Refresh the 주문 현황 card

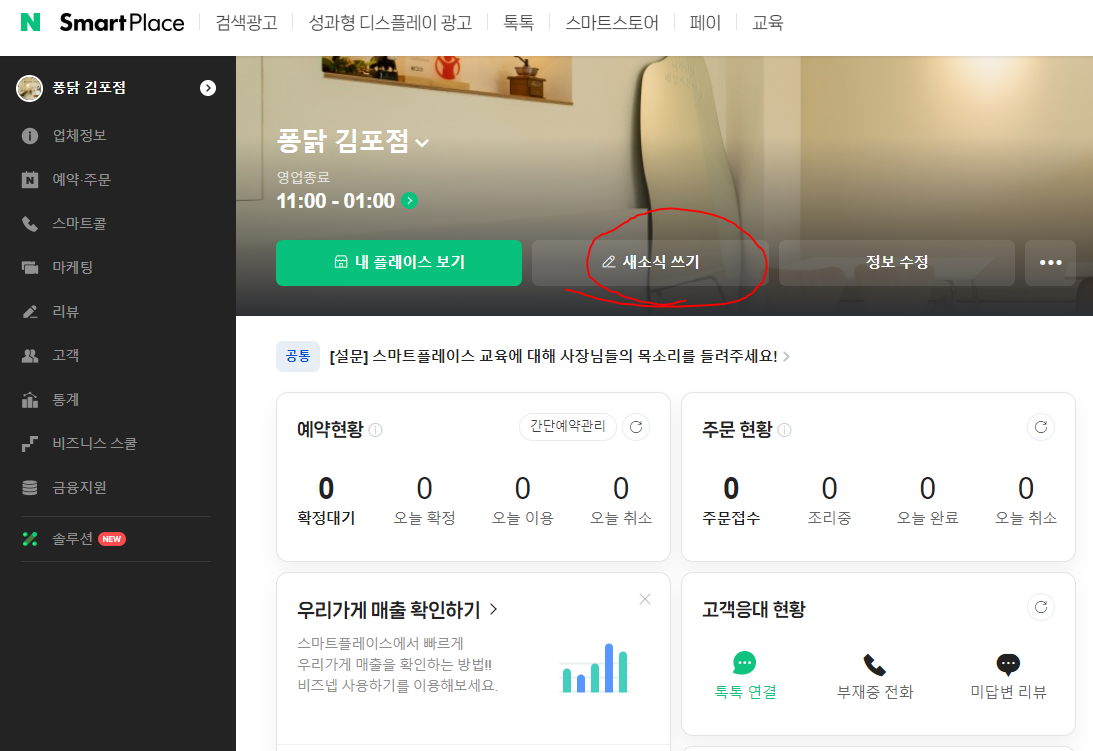(1041, 427)
